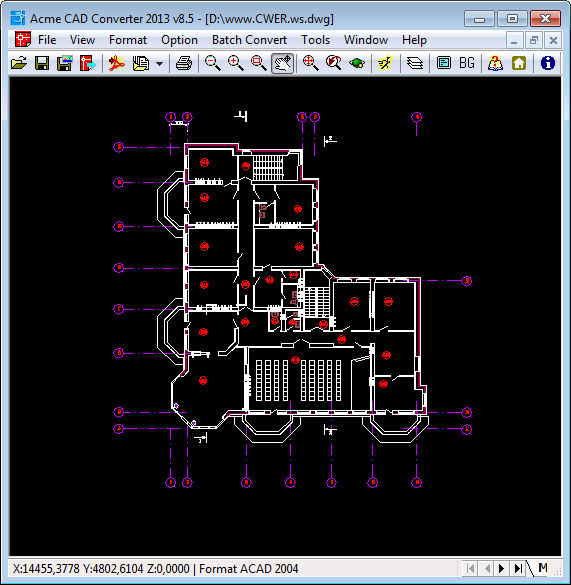Zoom out with minus magnifier

[212, 63]
